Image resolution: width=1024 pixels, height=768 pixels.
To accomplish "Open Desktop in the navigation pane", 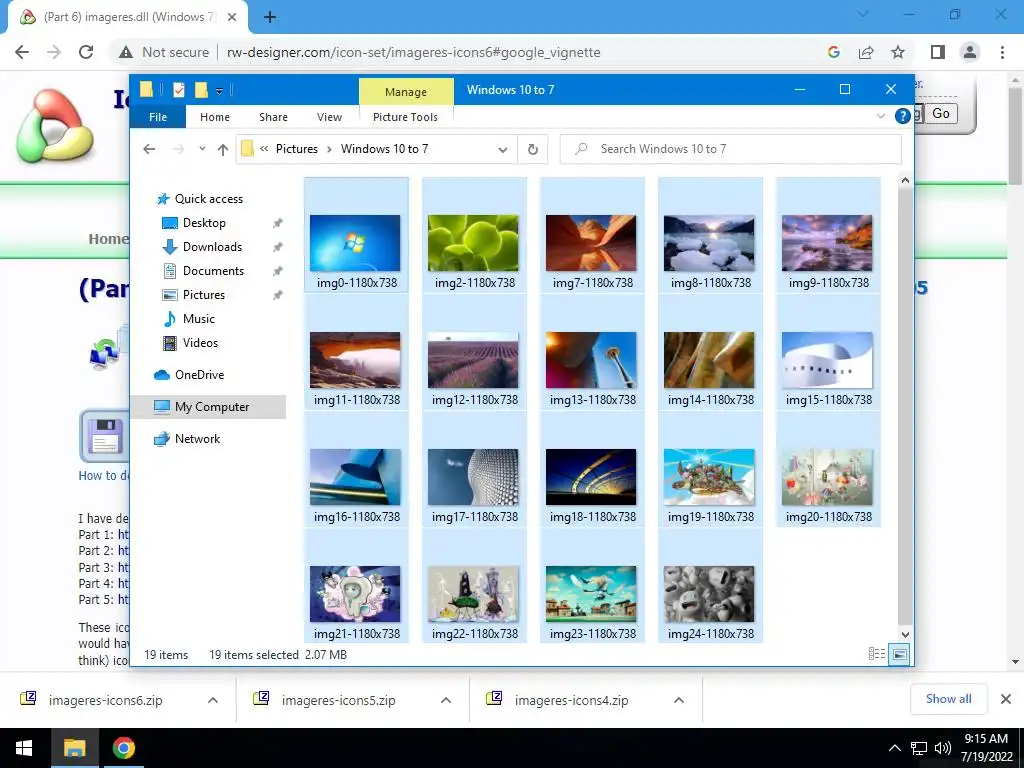I will [204, 223].
